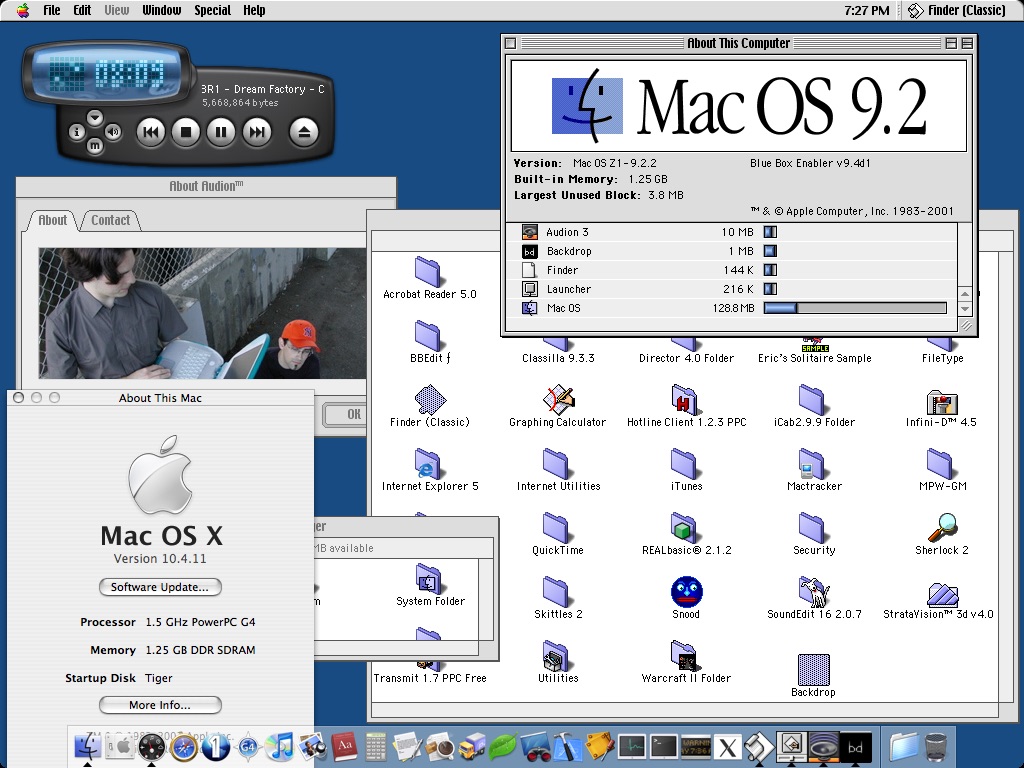Open Calculator from the Dock
The image size is (1024, 768).
pyautogui.click(x=376, y=746)
